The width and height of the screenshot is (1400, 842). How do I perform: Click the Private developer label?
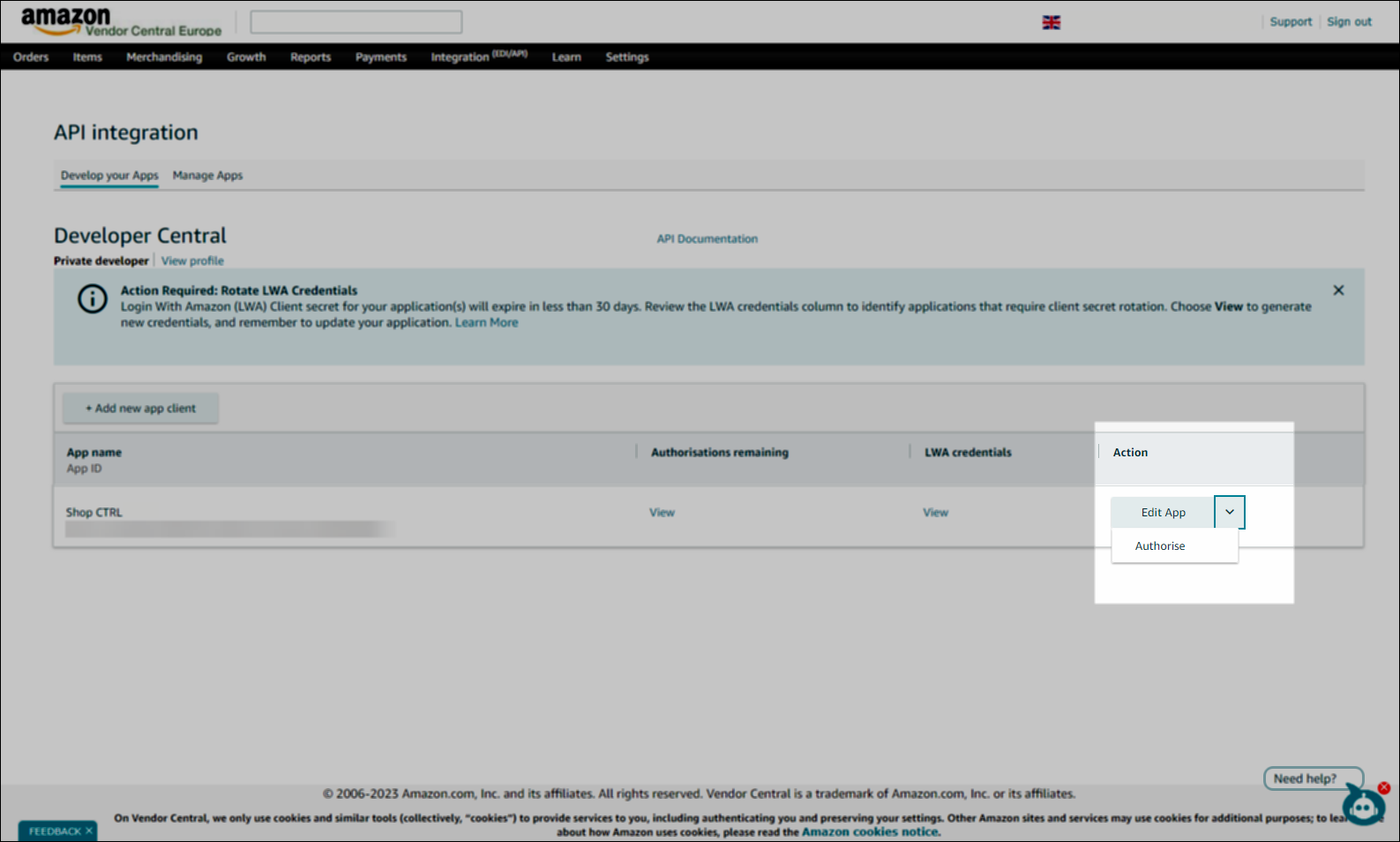coord(101,260)
